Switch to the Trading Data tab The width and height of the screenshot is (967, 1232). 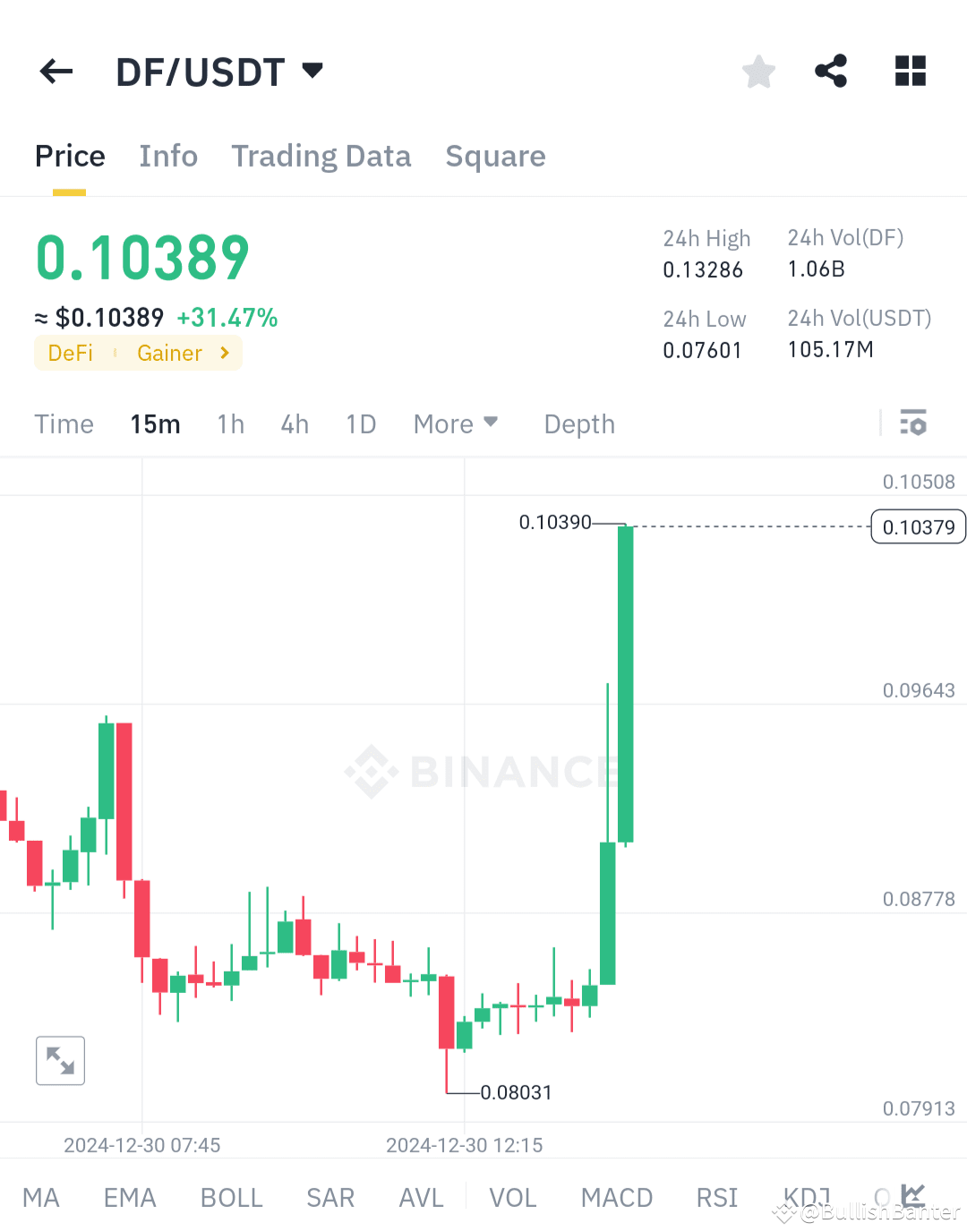click(321, 156)
